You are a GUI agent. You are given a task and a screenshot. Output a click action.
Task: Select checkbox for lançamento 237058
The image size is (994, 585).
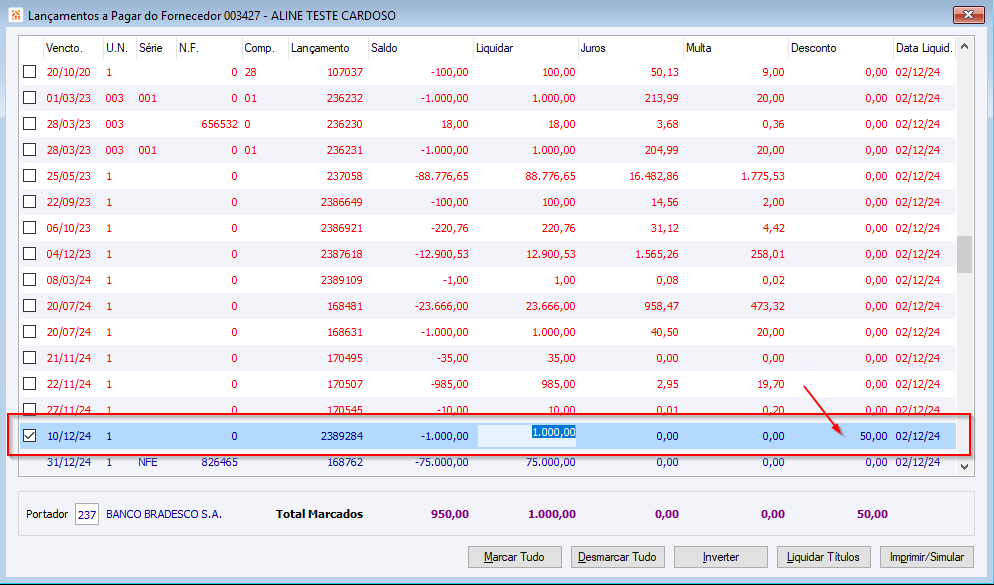pyautogui.click(x=29, y=176)
